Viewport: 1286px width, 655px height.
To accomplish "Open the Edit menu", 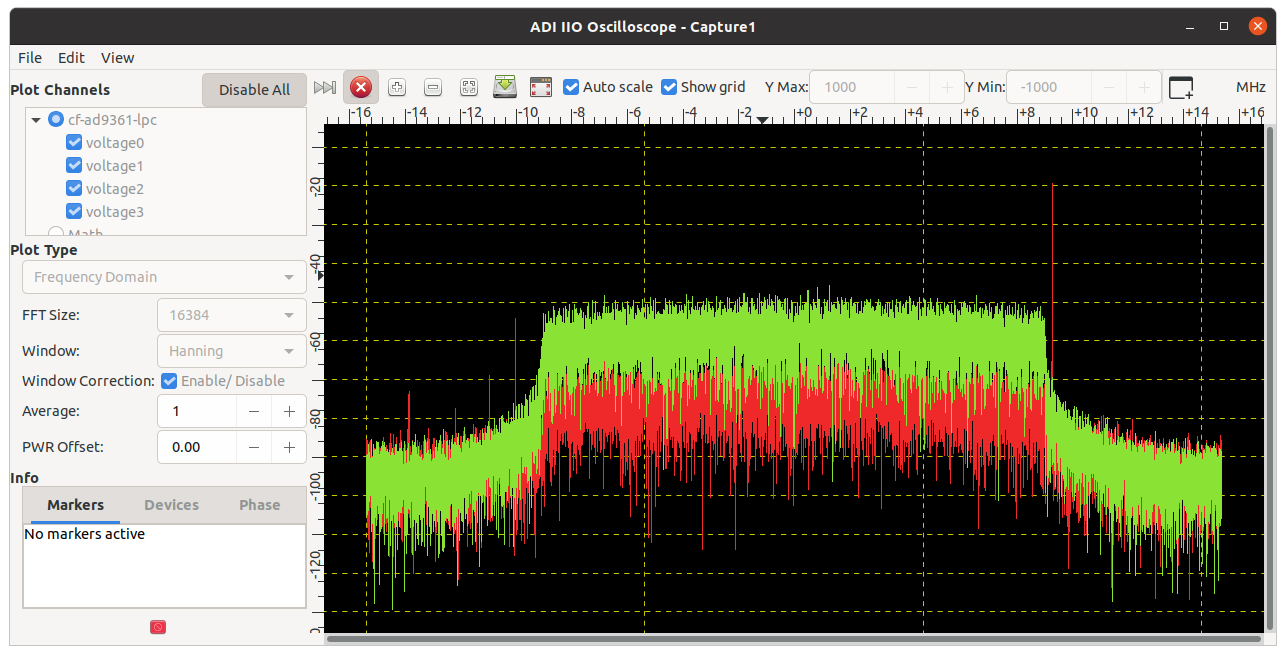I will tap(71, 58).
